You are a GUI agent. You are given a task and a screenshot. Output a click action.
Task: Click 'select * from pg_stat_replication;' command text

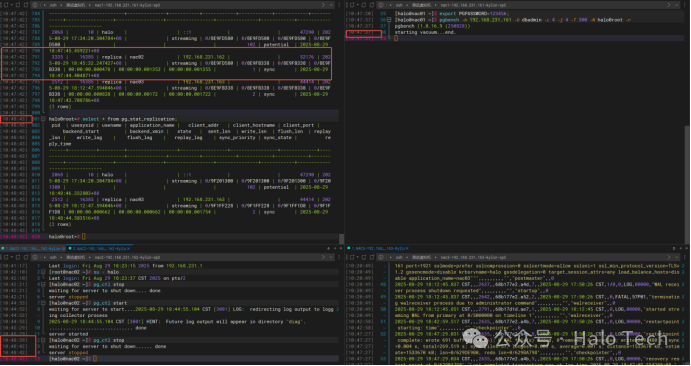(x=130, y=119)
